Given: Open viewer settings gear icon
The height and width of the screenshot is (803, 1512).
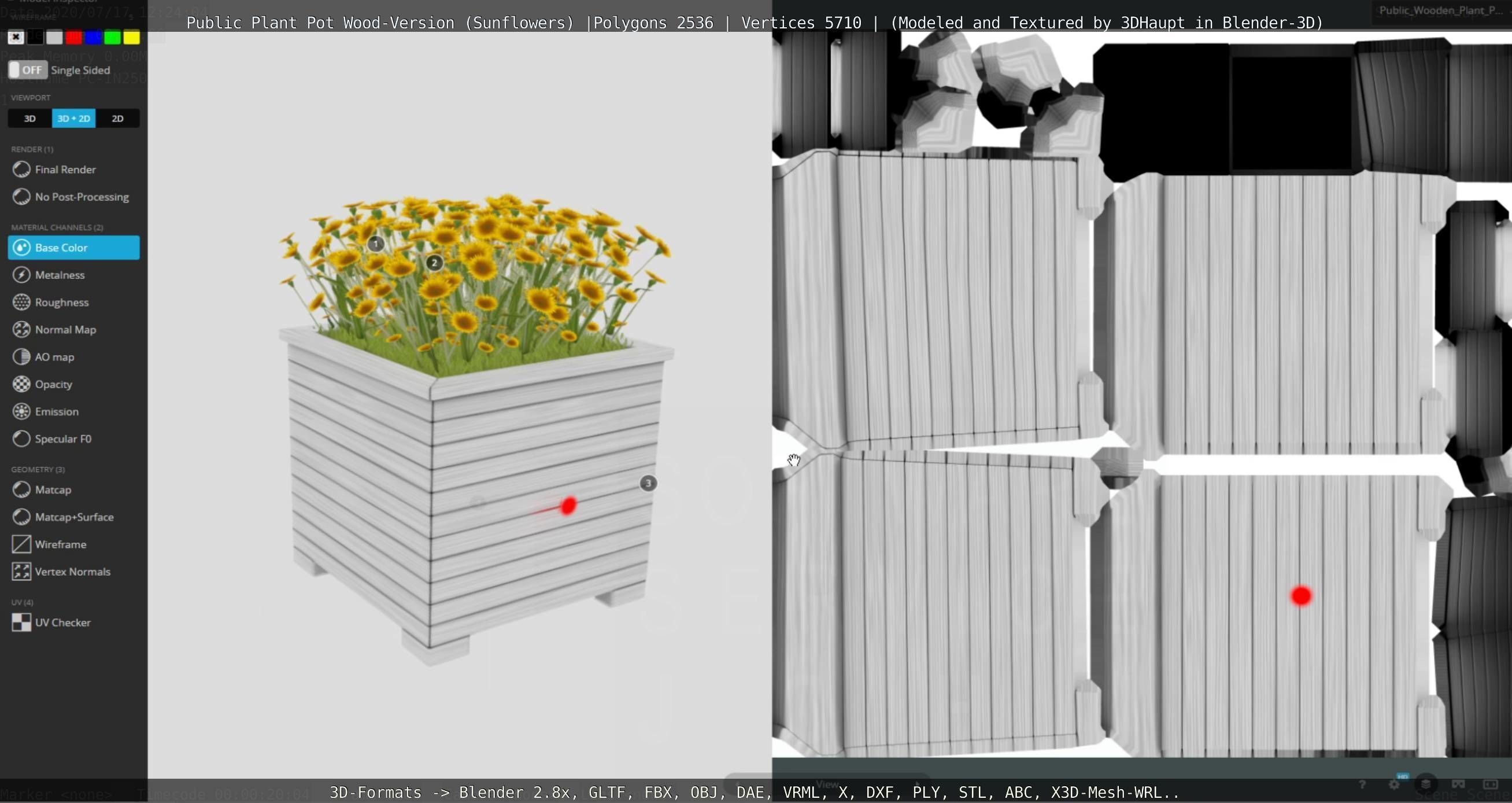Looking at the screenshot, I should pos(1395,784).
